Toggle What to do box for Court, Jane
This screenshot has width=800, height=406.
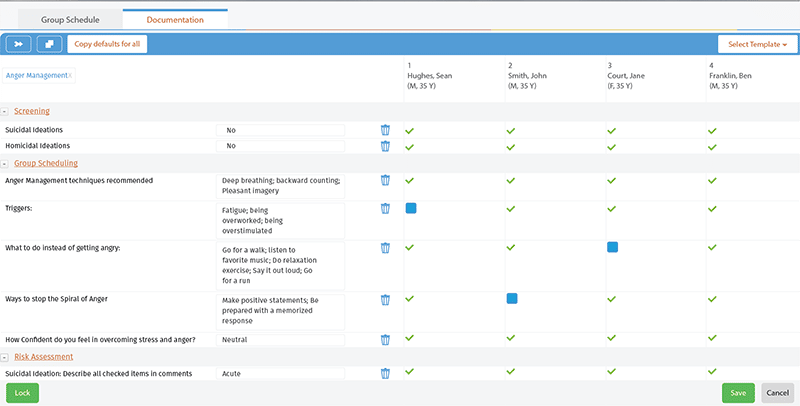click(612, 247)
